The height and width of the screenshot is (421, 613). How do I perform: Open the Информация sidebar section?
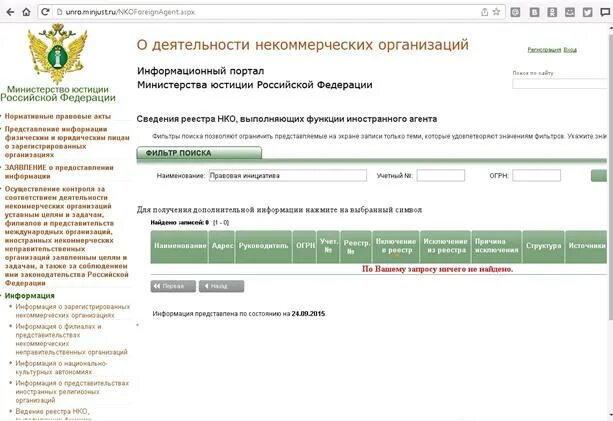tap(29, 296)
